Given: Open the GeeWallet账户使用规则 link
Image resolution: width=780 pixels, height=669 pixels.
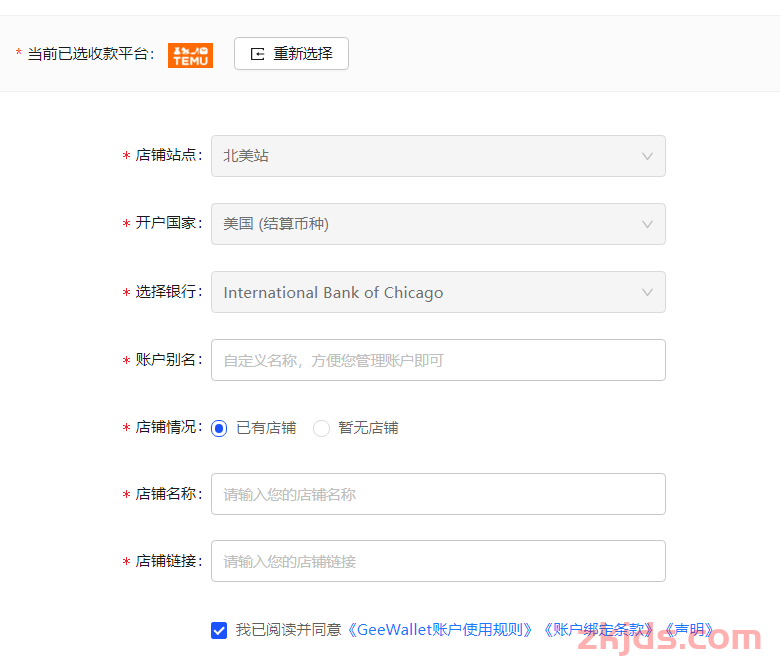Looking at the screenshot, I should pos(439,630).
